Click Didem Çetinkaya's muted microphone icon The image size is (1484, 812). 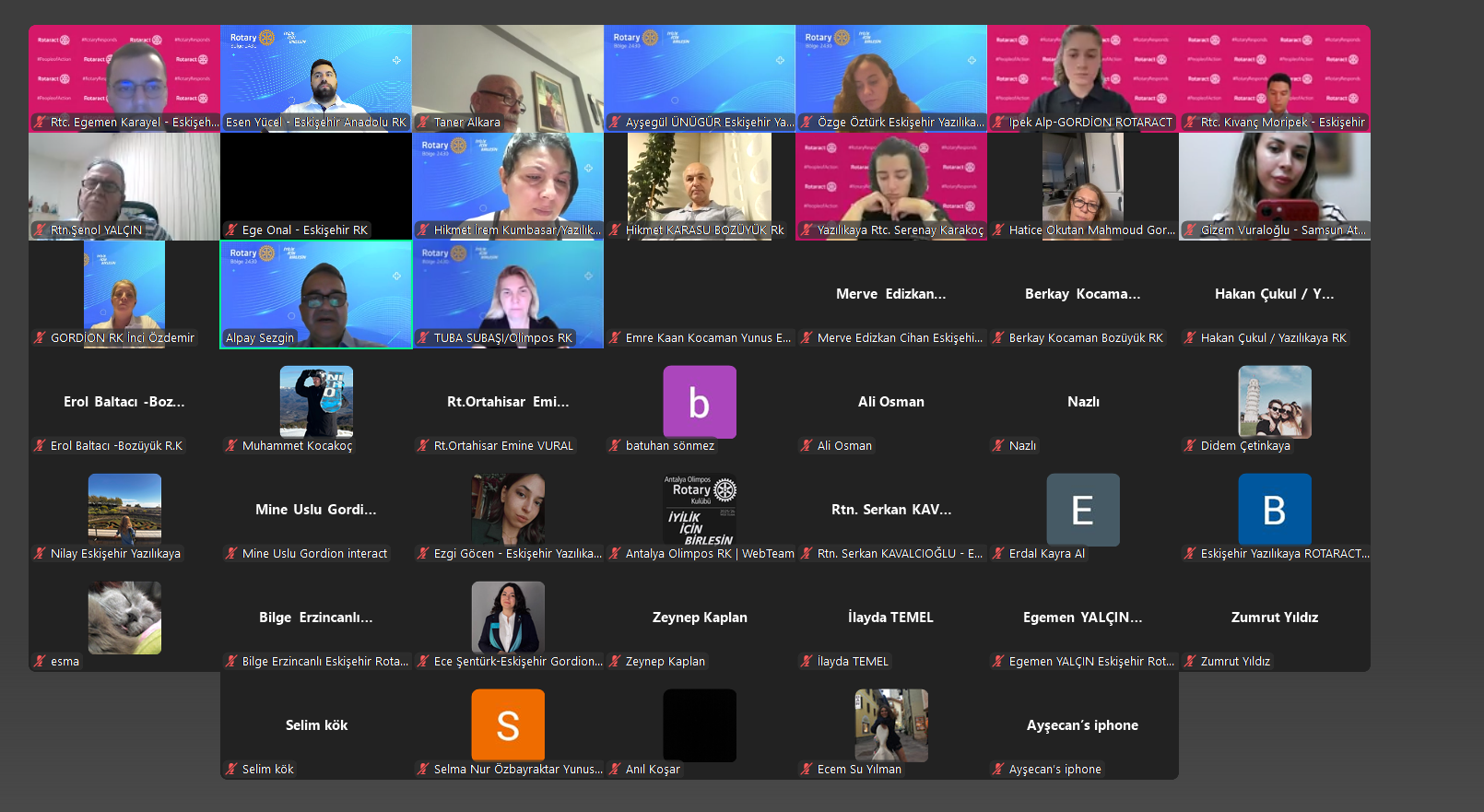click(x=1190, y=445)
